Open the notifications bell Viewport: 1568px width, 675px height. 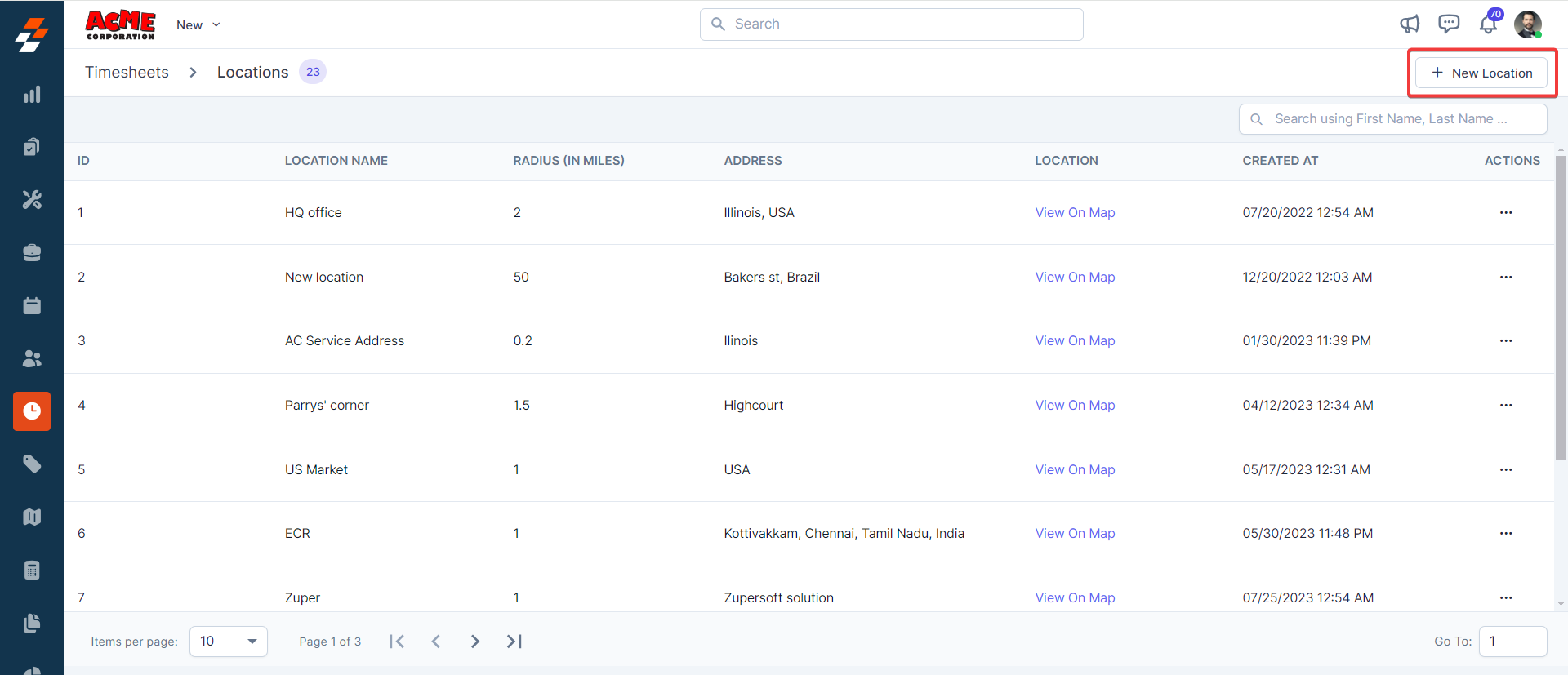click(1488, 24)
